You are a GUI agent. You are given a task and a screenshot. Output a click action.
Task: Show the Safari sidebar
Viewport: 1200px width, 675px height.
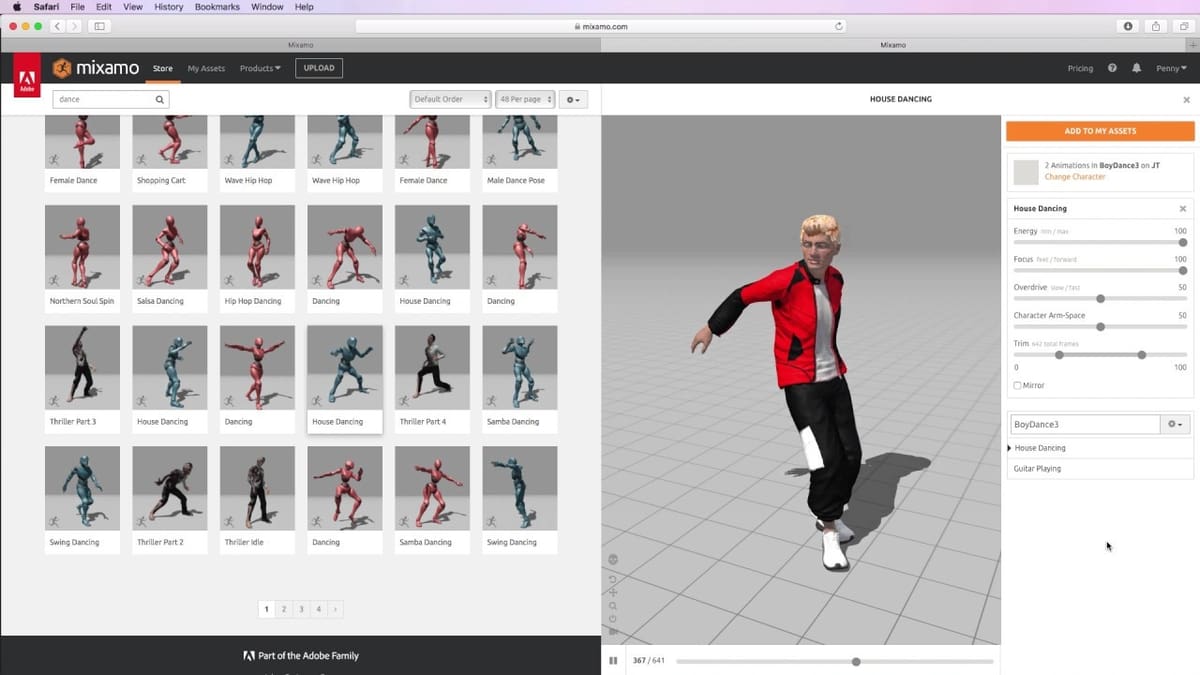click(x=100, y=26)
